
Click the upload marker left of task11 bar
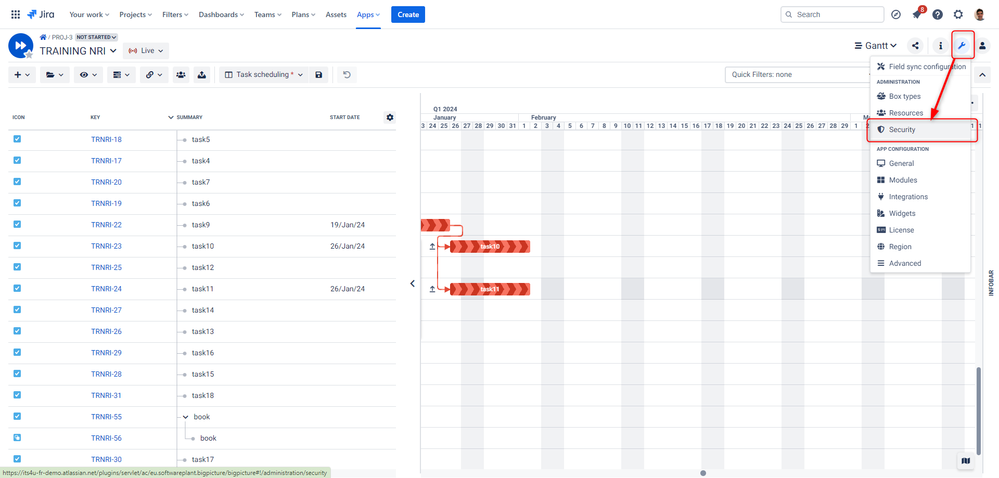[x=433, y=289]
